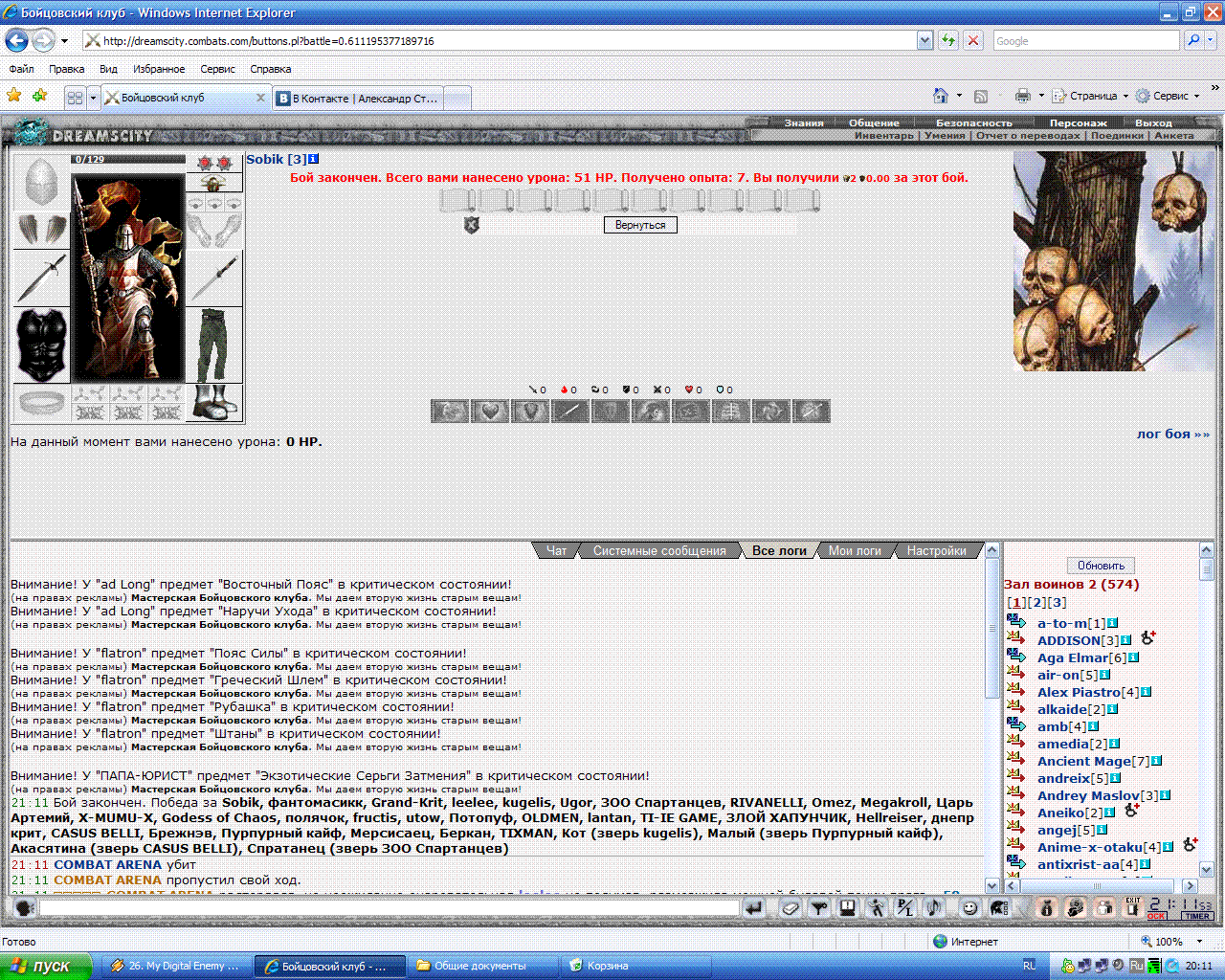Open the recent pages dropdown arrow
Image resolution: width=1225 pixels, height=980 pixels.
click(64, 41)
